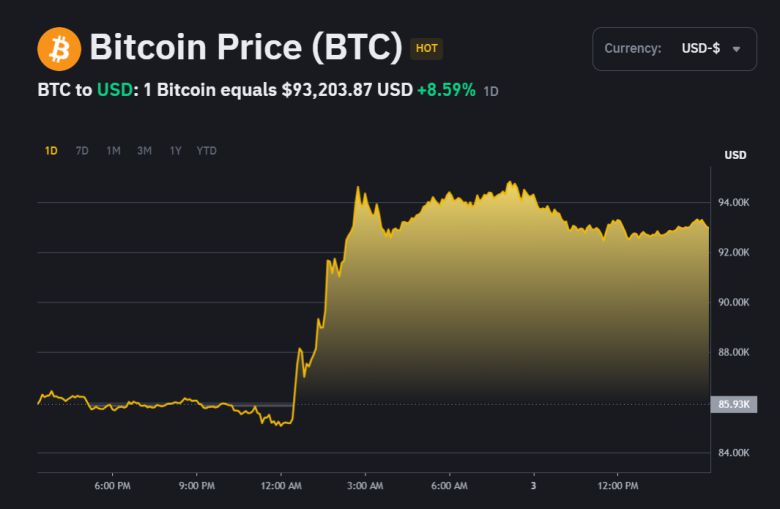Switch to the 7D time range
The image size is (780, 509).
coord(82,151)
